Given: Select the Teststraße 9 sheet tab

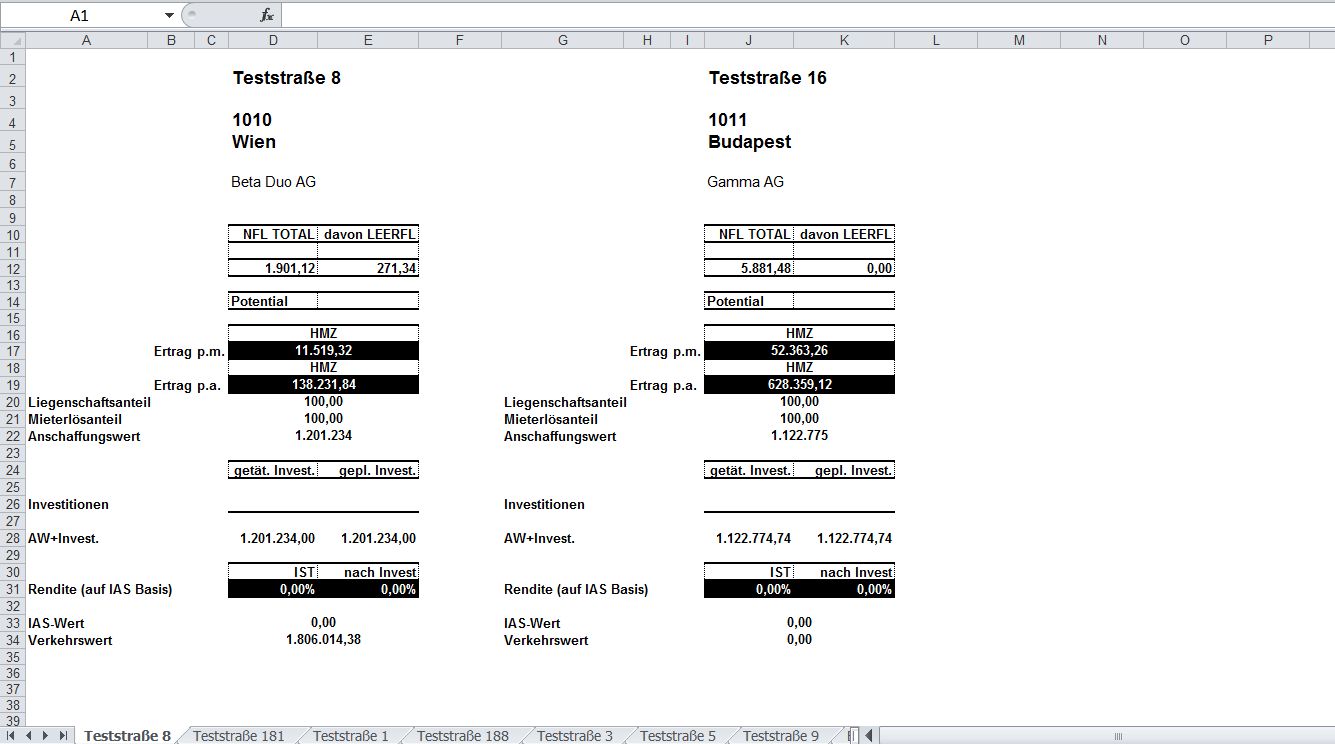Looking at the screenshot, I should (780, 736).
